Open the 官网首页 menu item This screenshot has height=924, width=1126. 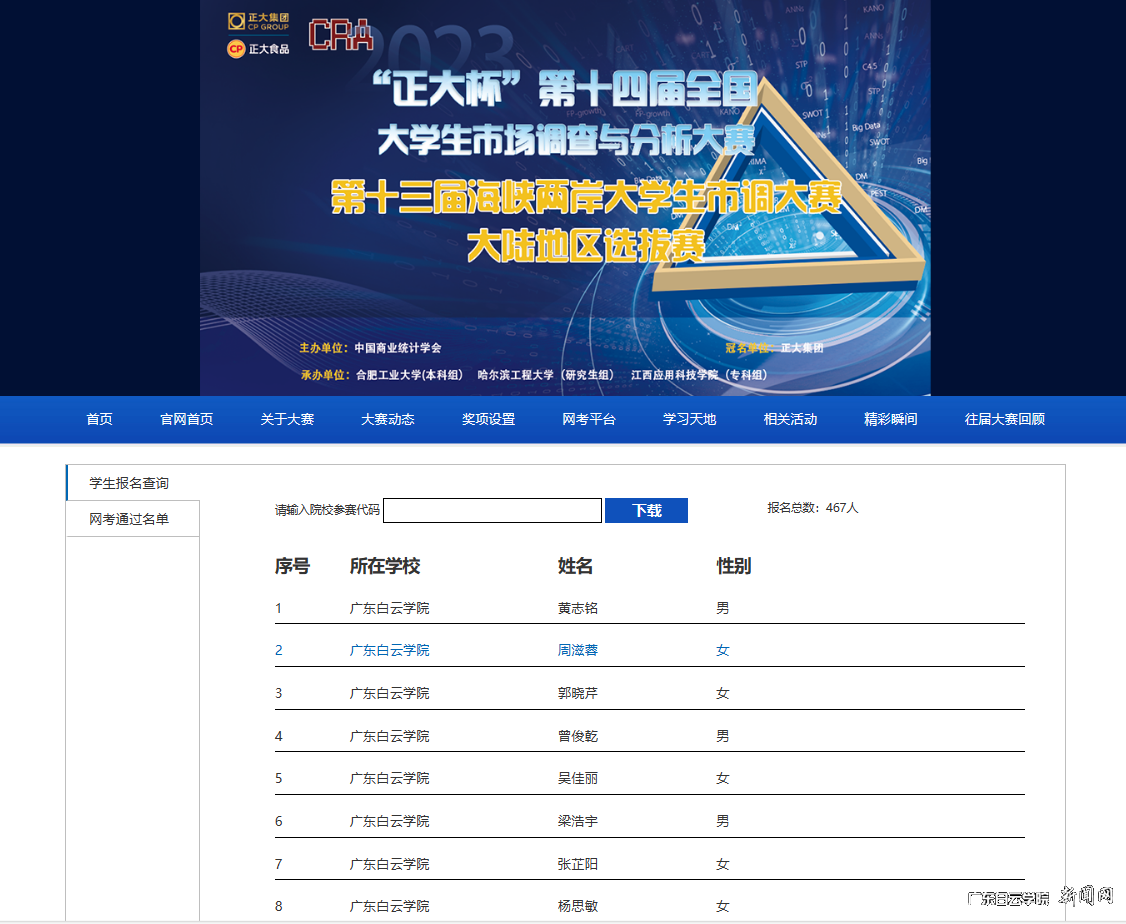[185, 419]
